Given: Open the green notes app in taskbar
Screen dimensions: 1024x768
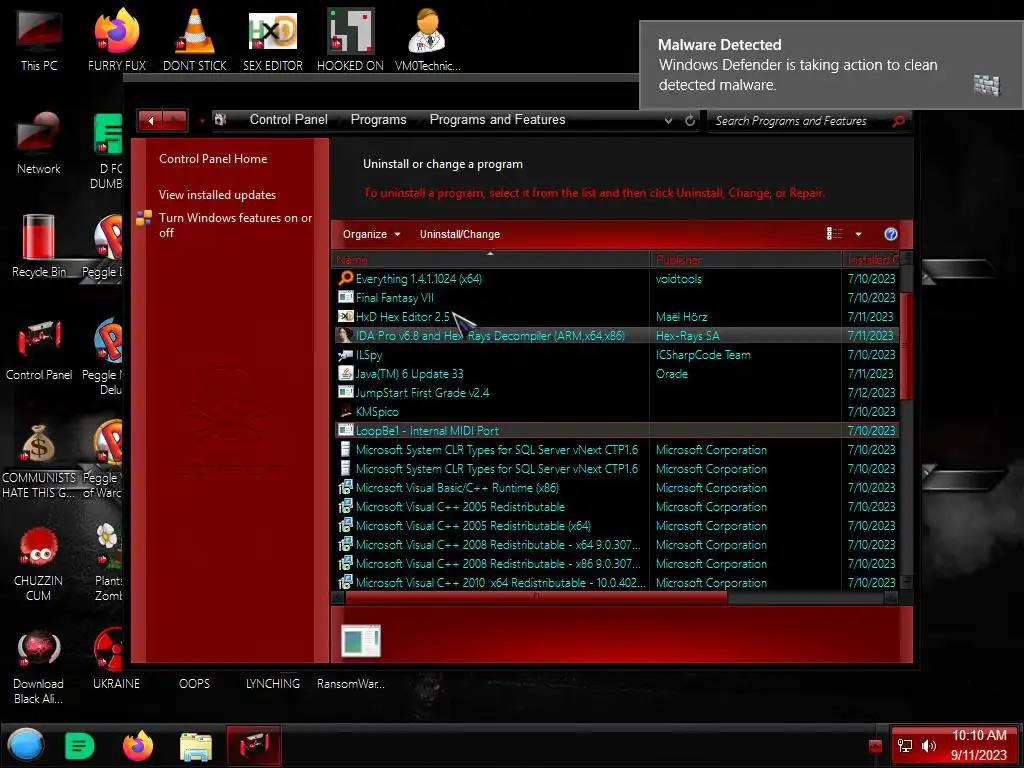Looking at the screenshot, I should pyautogui.click(x=80, y=745).
